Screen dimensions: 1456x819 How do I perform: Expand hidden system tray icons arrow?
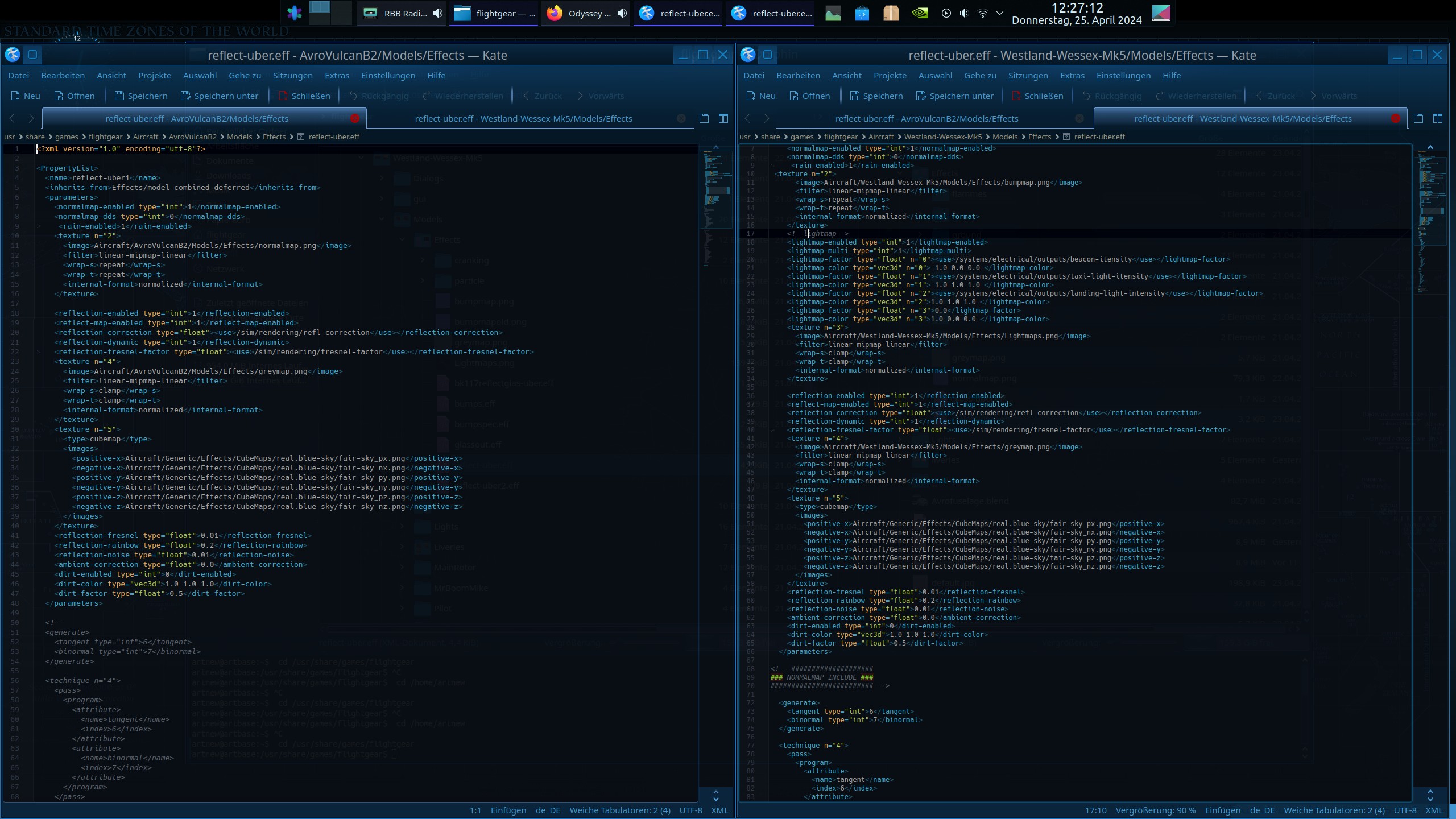(x=1000, y=13)
